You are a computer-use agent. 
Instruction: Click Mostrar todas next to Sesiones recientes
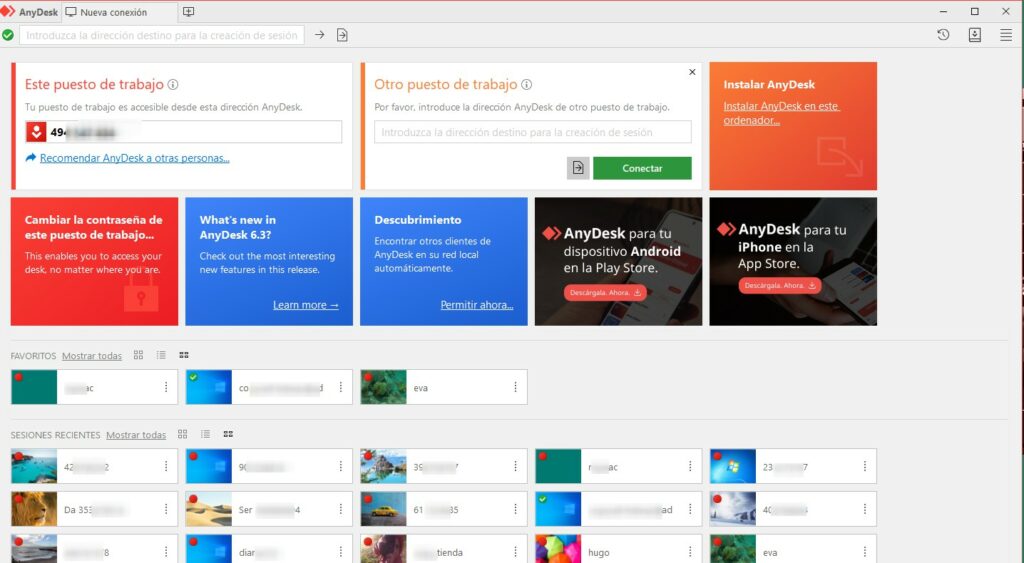(x=136, y=435)
